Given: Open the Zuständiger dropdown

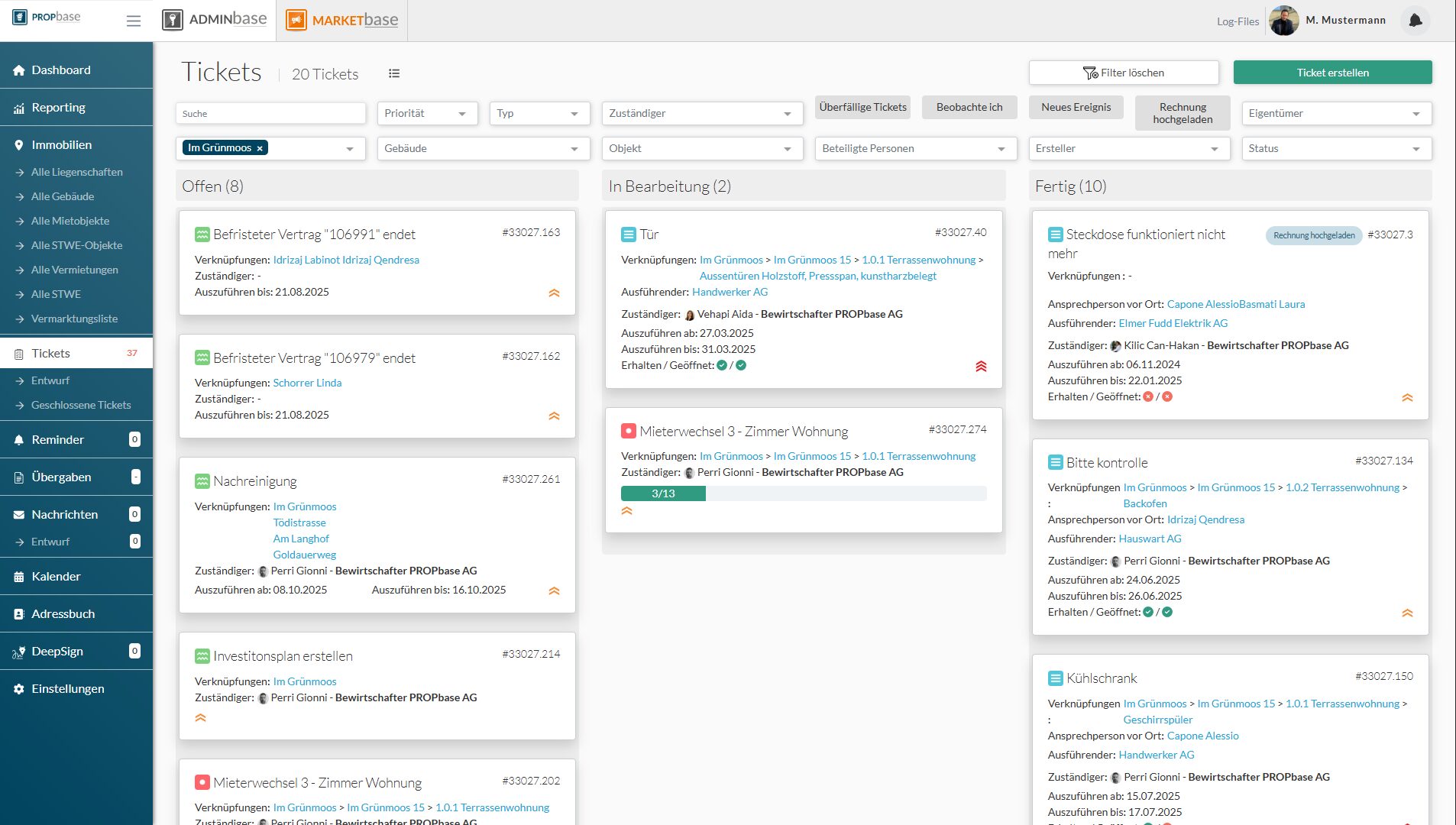Looking at the screenshot, I should 701,113.
